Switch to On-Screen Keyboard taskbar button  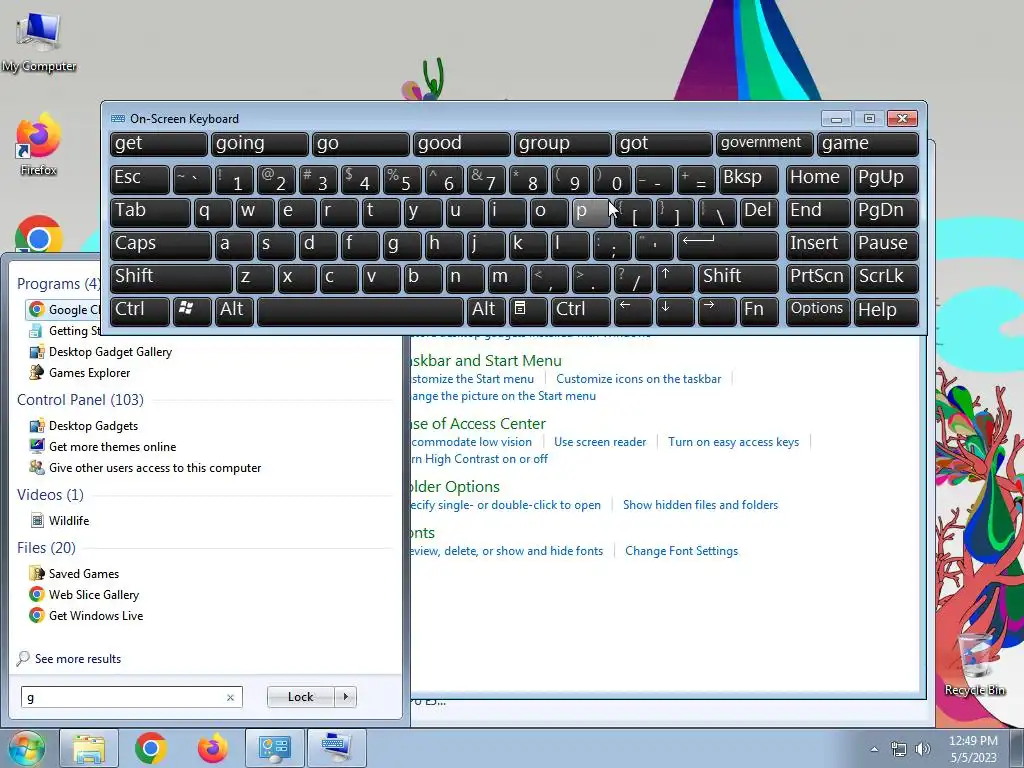(336, 748)
